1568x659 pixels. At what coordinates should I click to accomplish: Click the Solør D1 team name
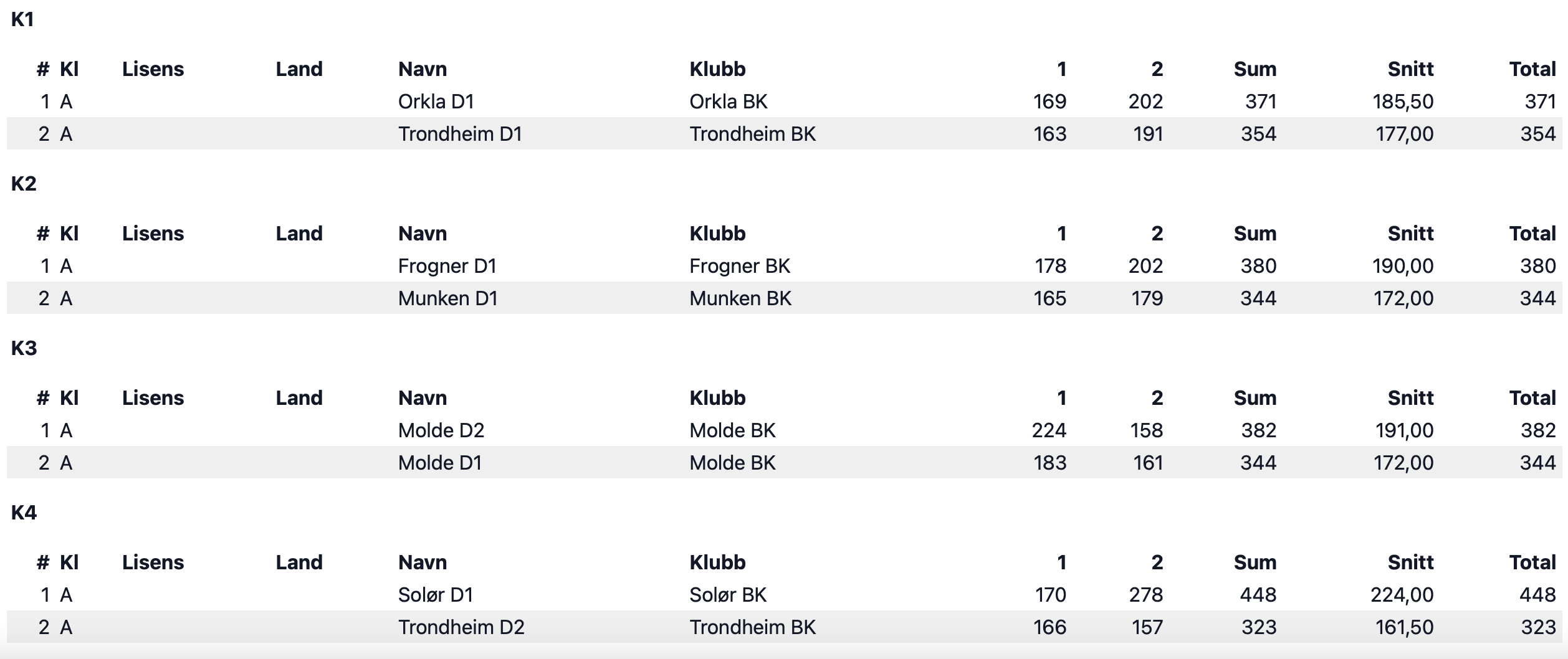[435, 595]
